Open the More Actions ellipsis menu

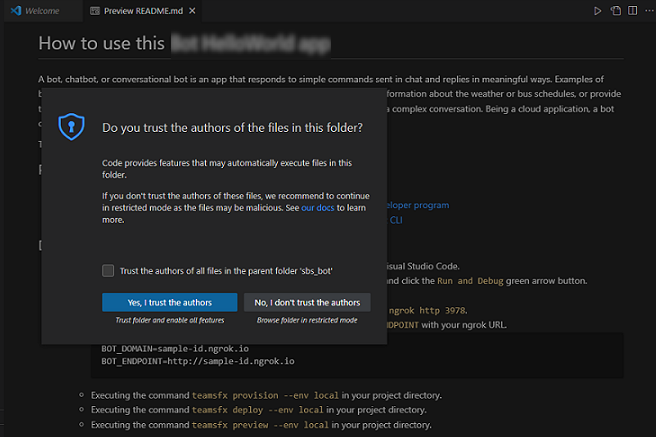pos(649,11)
